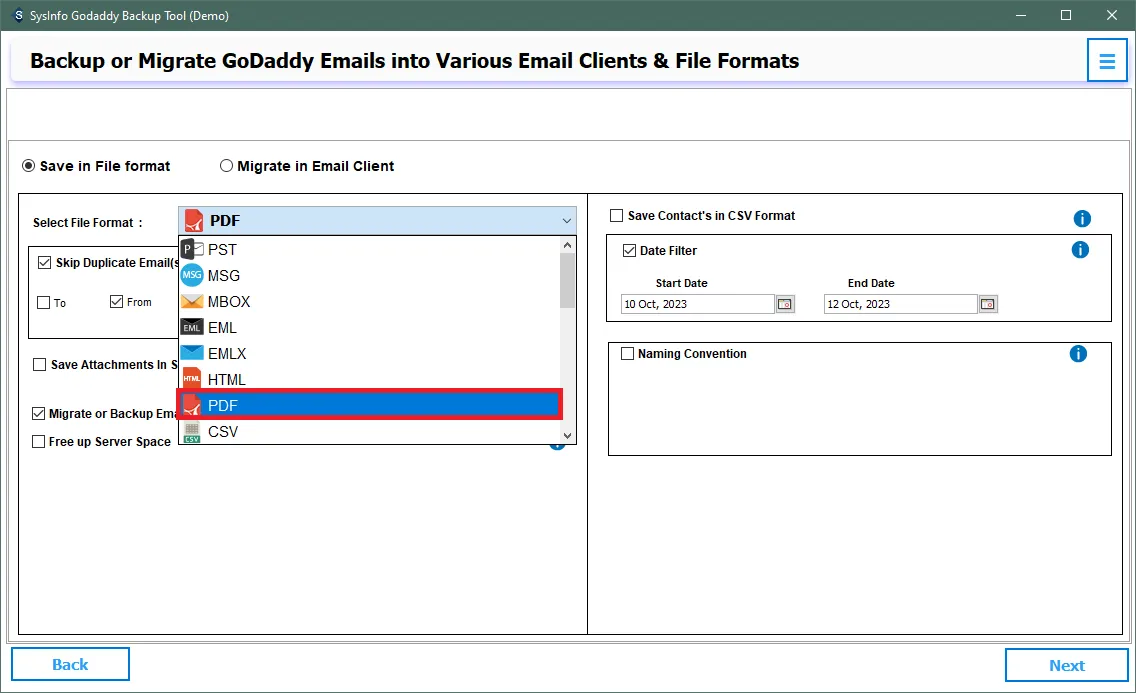Click info icon beside Save Contact's in CSV
The image size is (1136, 693).
(1081, 219)
